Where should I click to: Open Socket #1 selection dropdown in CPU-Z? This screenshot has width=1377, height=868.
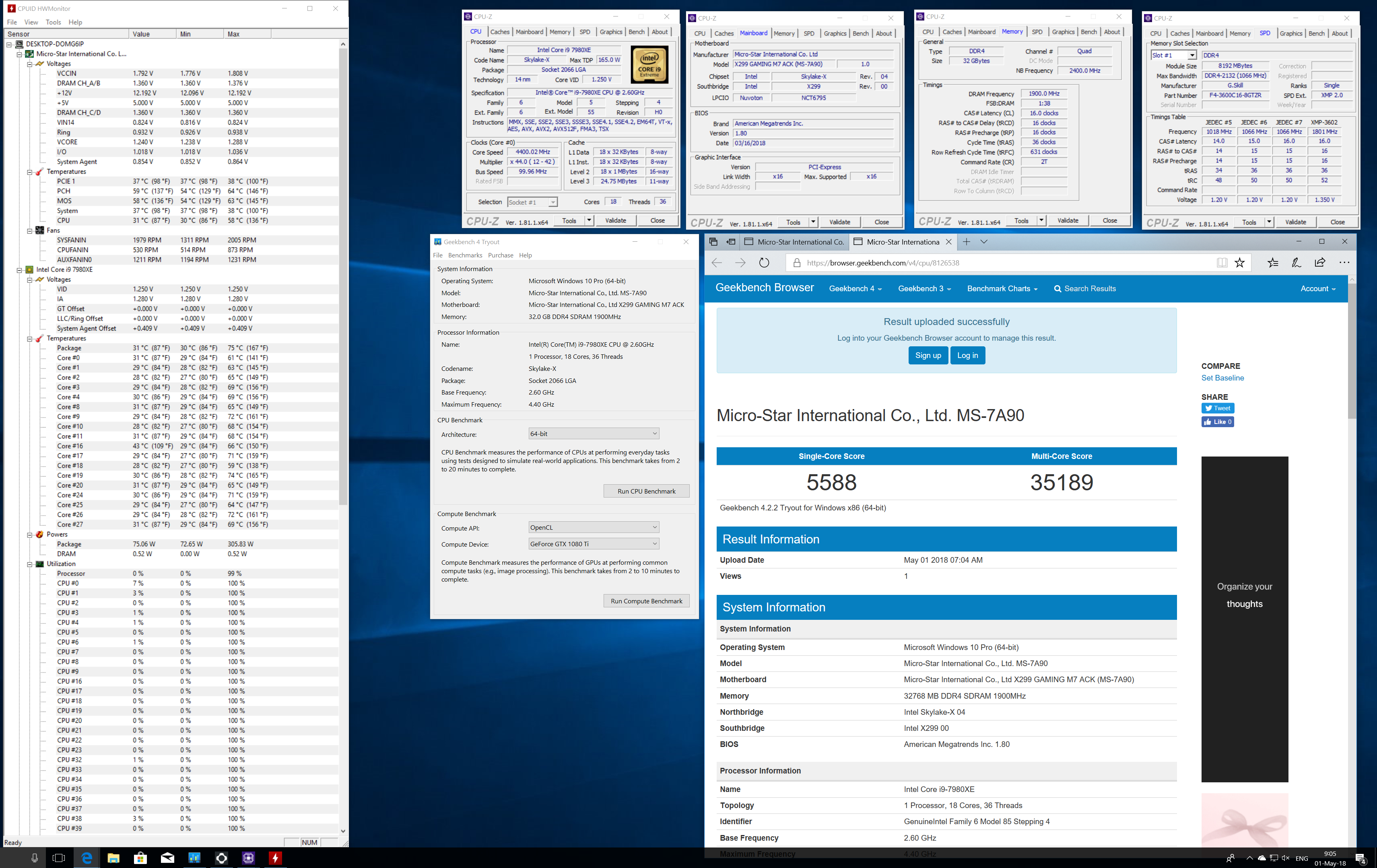(x=532, y=202)
